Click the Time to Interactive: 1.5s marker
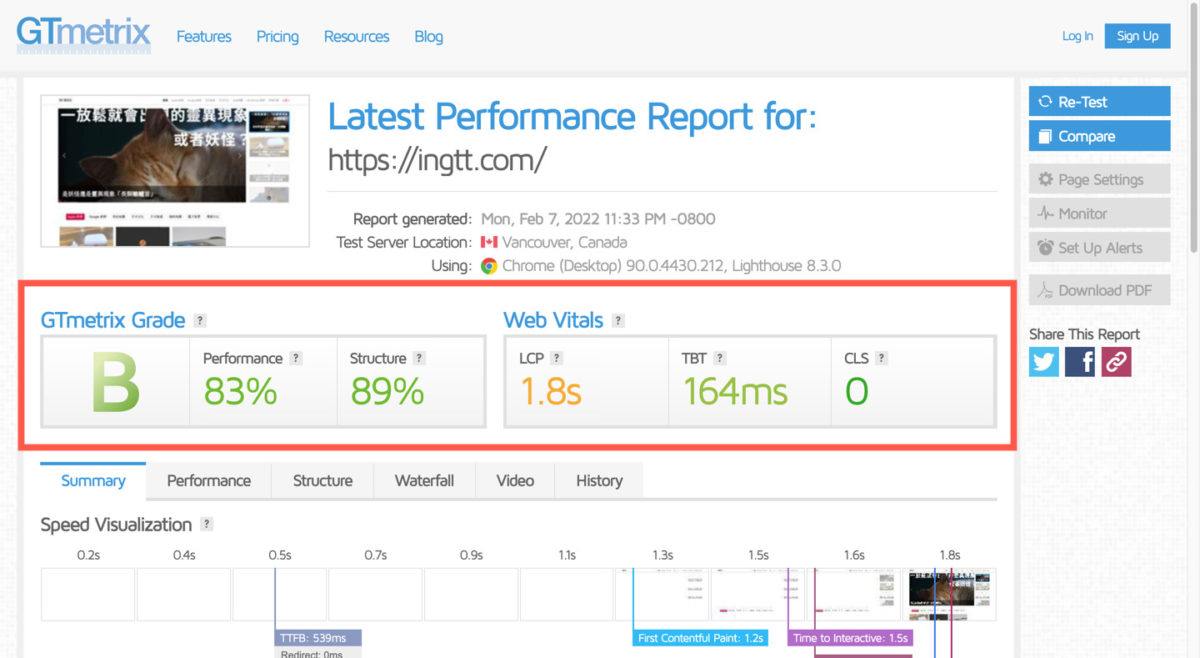 (x=850, y=638)
